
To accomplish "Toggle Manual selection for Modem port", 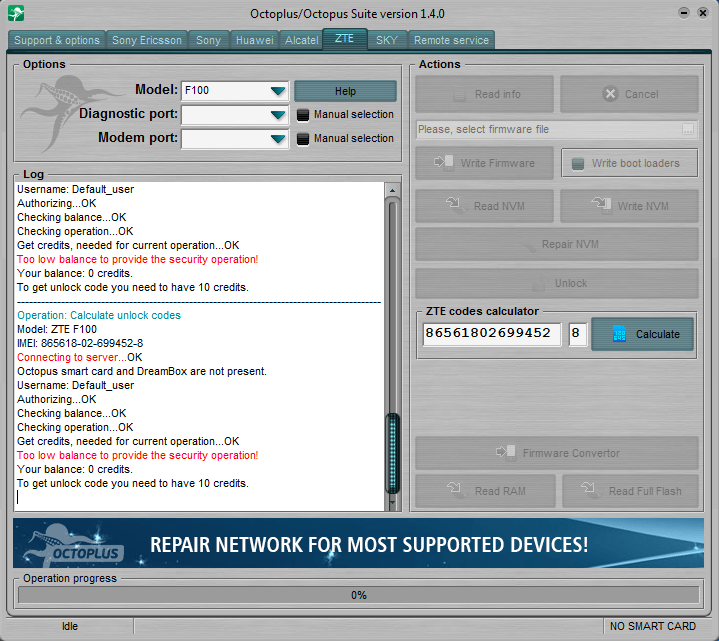I will (303, 138).
